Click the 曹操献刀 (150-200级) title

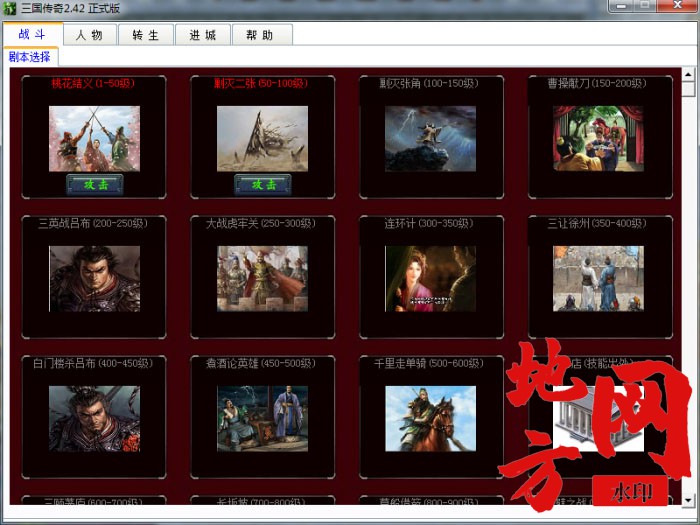click(597, 83)
